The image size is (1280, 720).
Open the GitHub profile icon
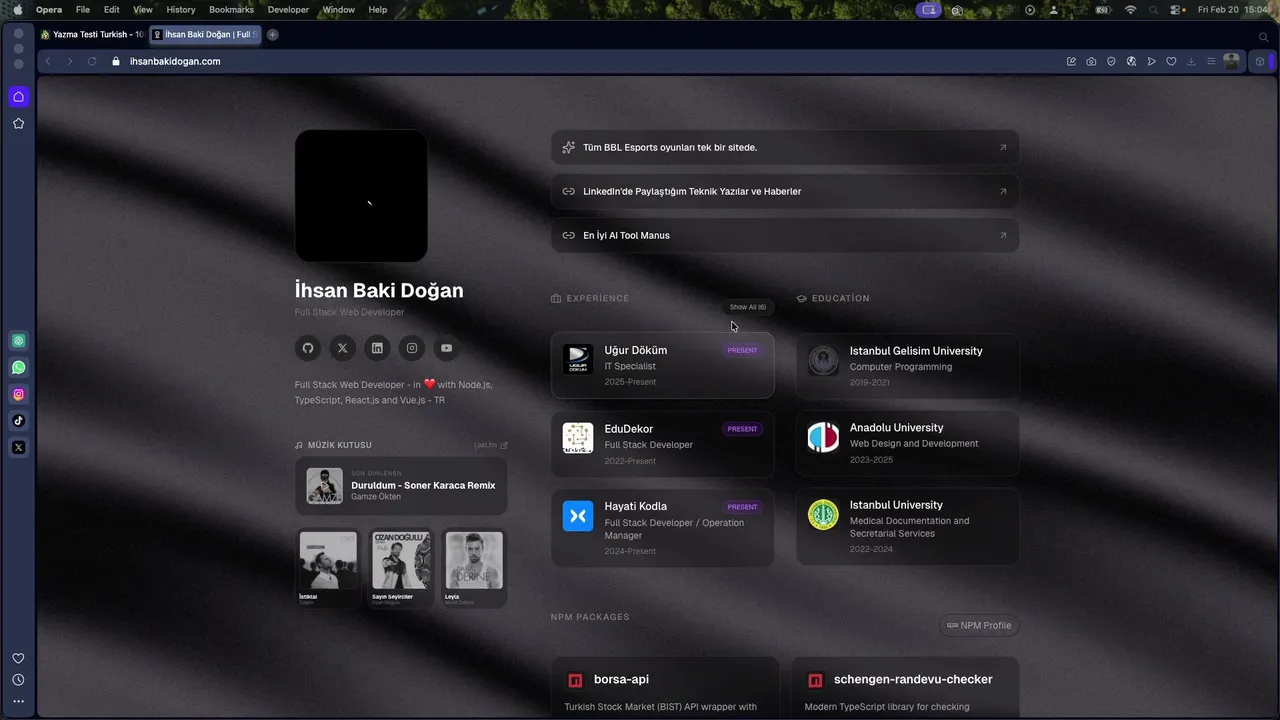(x=308, y=348)
